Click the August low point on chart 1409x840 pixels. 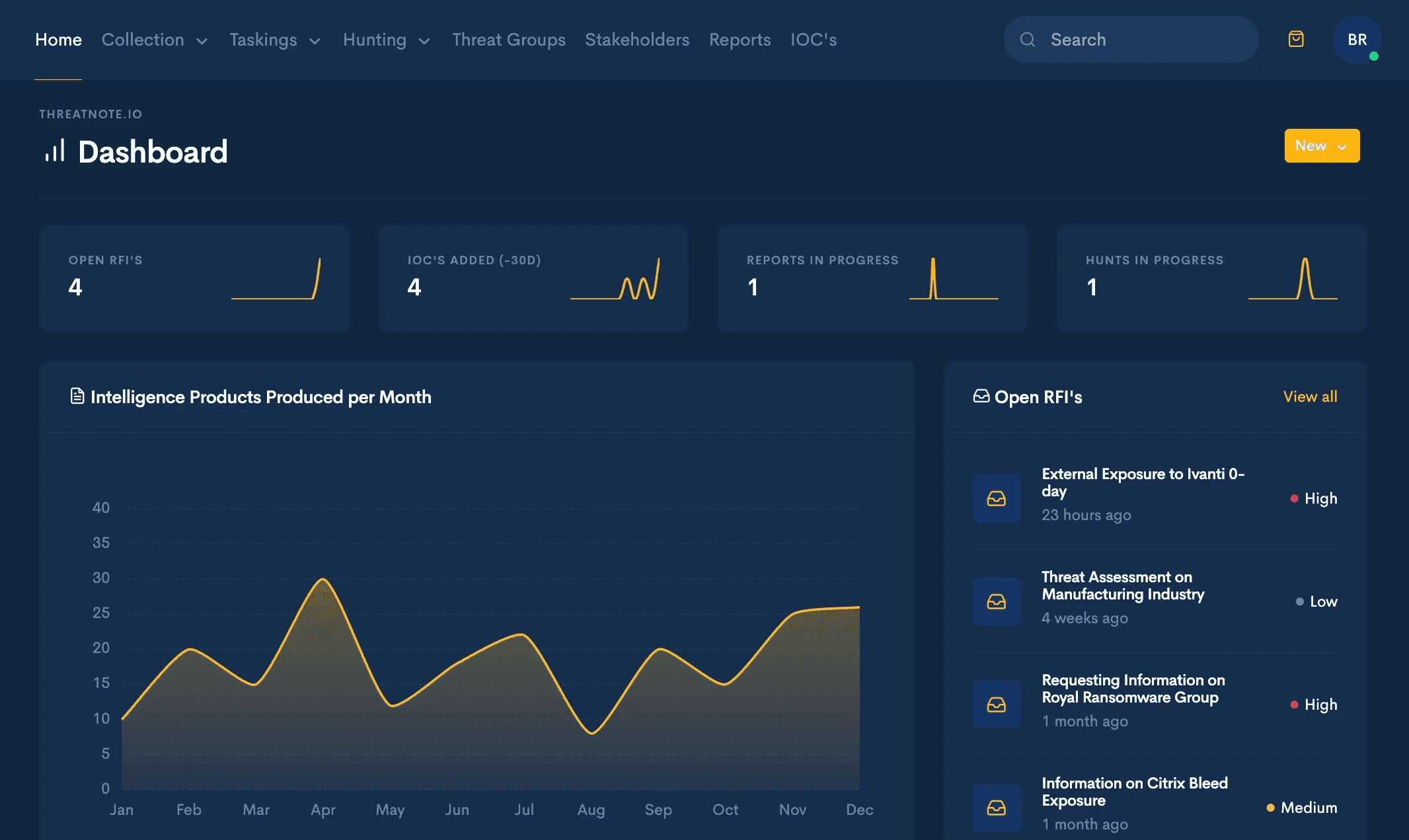tap(591, 732)
